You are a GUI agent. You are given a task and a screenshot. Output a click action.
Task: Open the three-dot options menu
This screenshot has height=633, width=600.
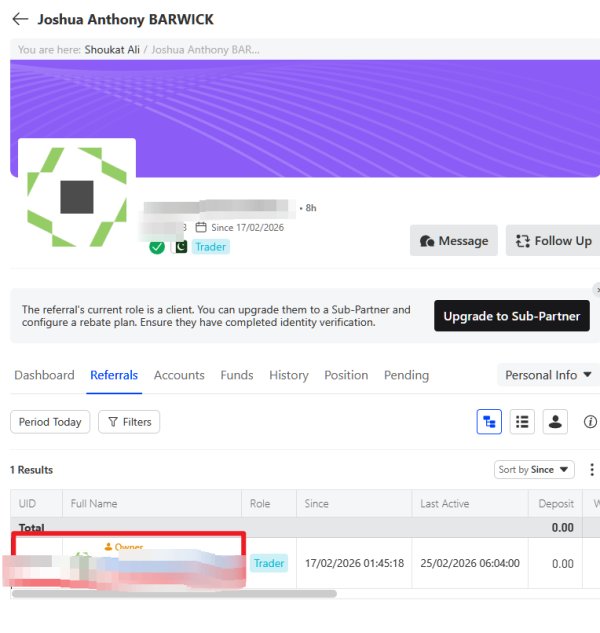[x=592, y=470]
